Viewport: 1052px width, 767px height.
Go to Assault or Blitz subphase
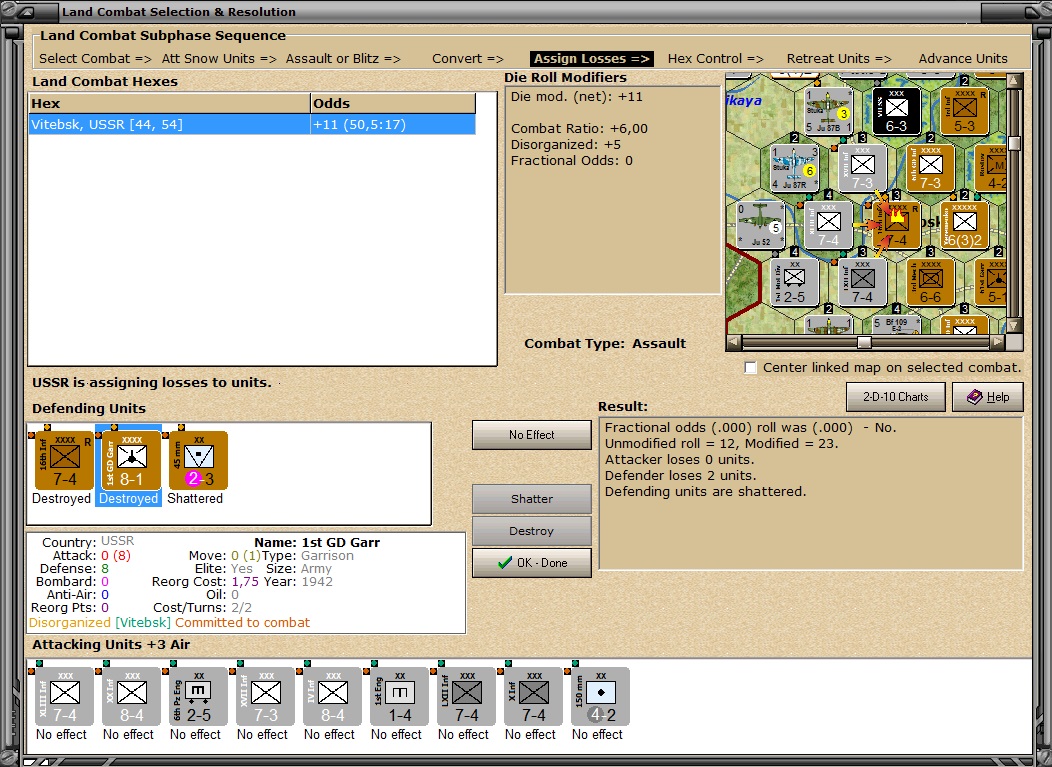pos(343,58)
